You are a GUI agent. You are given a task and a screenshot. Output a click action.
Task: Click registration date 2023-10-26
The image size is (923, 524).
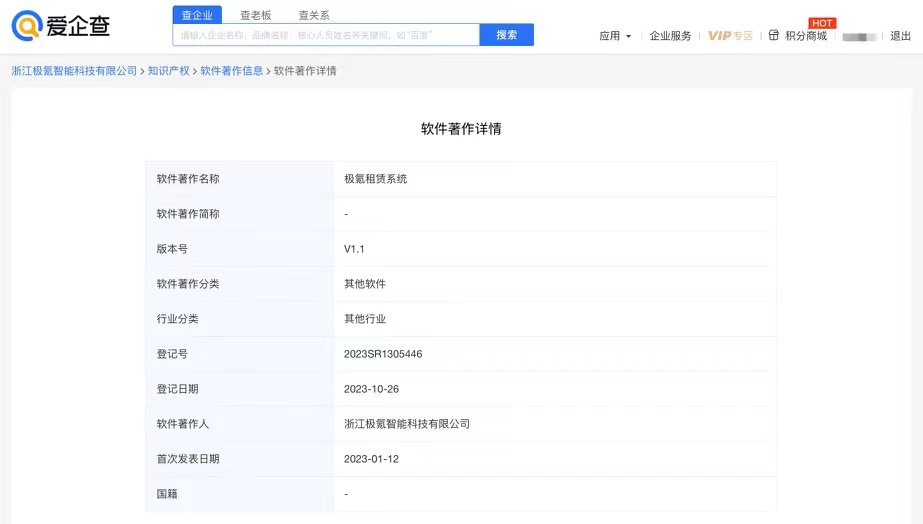(371, 389)
